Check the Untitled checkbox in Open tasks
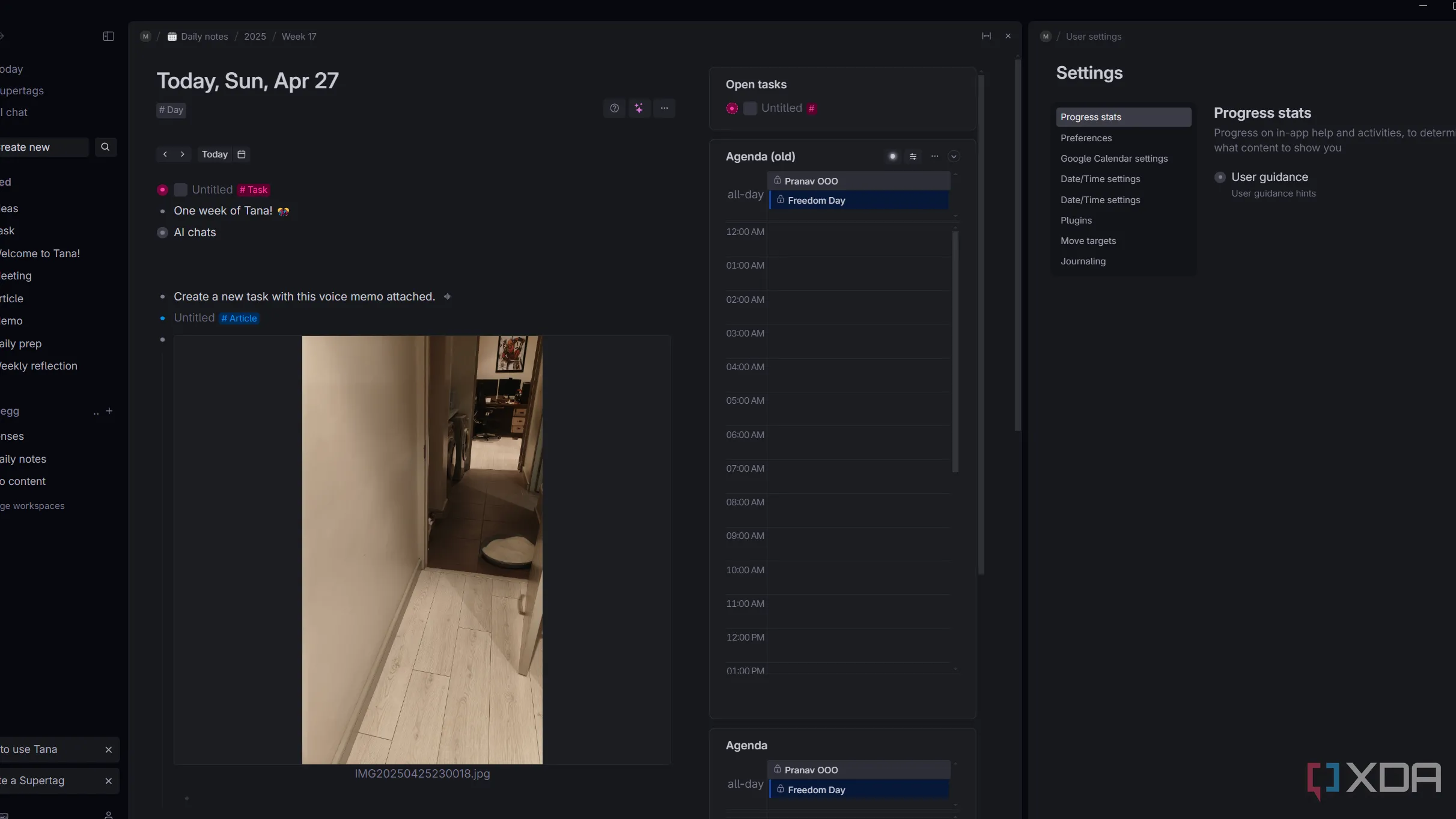The width and height of the screenshot is (1456, 819). (750, 108)
